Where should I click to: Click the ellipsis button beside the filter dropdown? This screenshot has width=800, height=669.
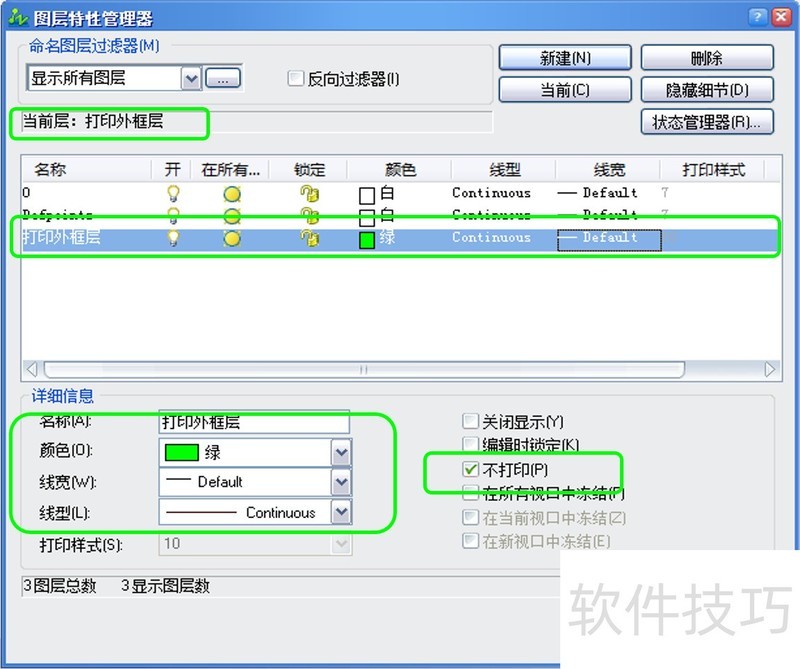pyautogui.click(x=223, y=79)
